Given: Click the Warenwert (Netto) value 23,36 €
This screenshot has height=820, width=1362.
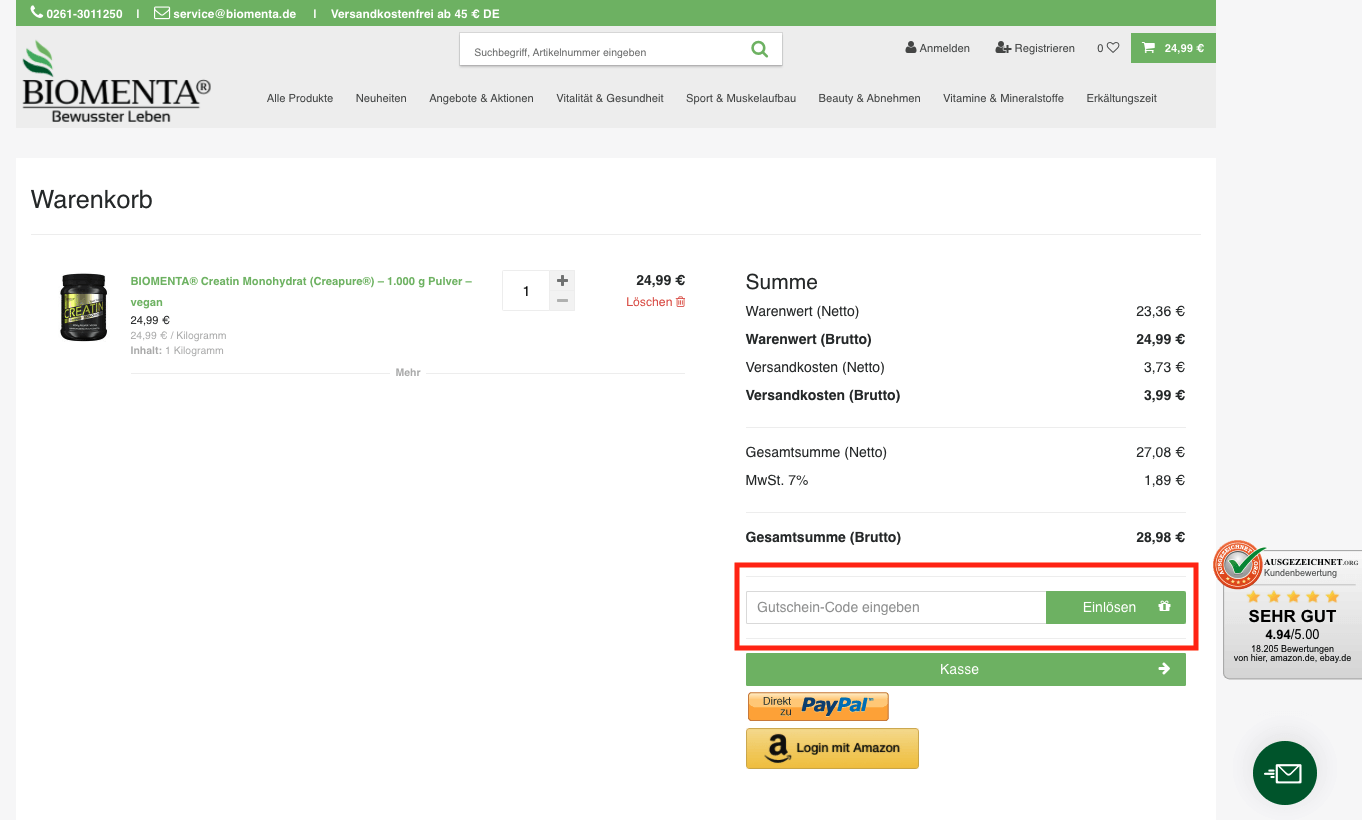Looking at the screenshot, I should 1160,311.
